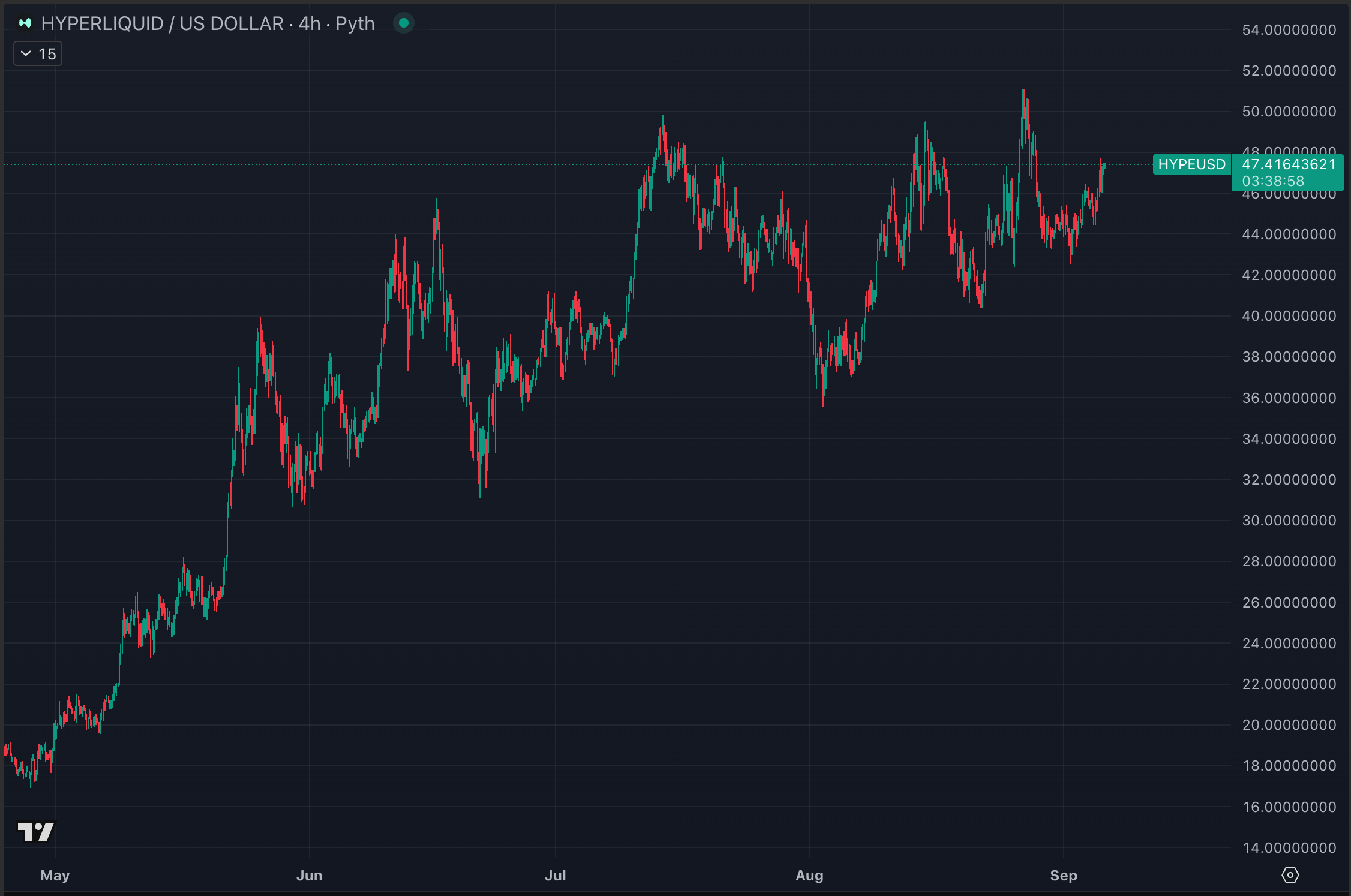Click the Hyperliquid symbol logo icon
This screenshot has height=896, width=1351.
coord(25,23)
